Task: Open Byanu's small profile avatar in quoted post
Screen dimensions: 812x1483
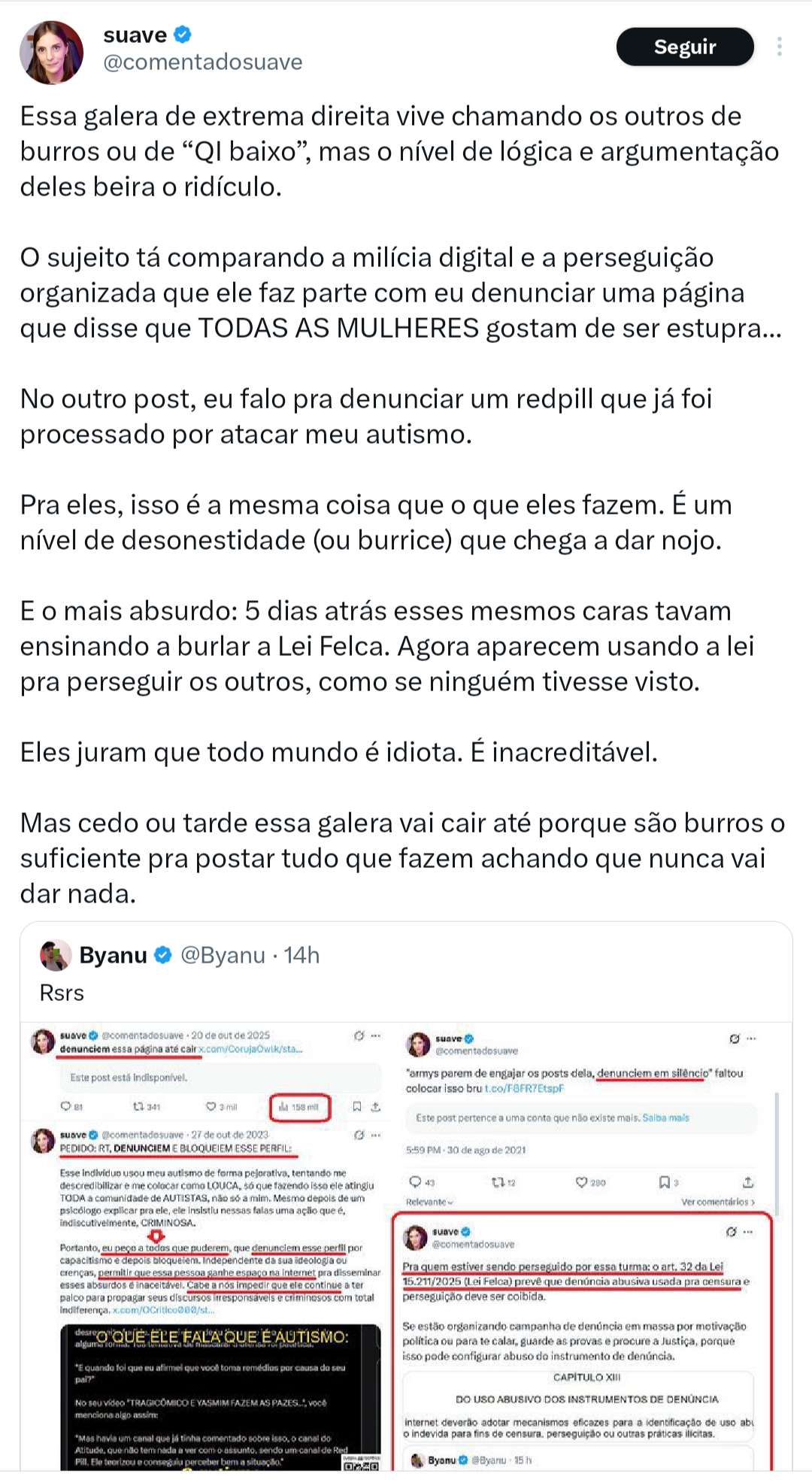Action: [55, 955]
